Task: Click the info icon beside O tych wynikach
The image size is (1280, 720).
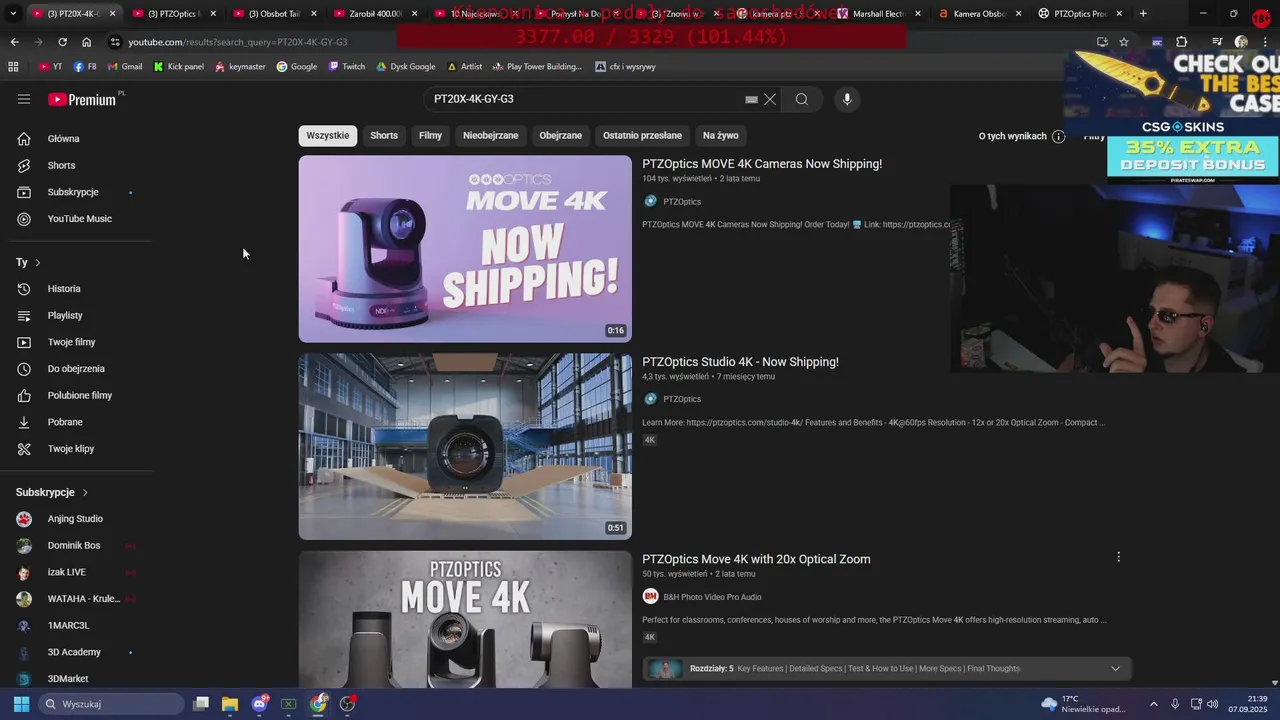Action: (1059, 136)
